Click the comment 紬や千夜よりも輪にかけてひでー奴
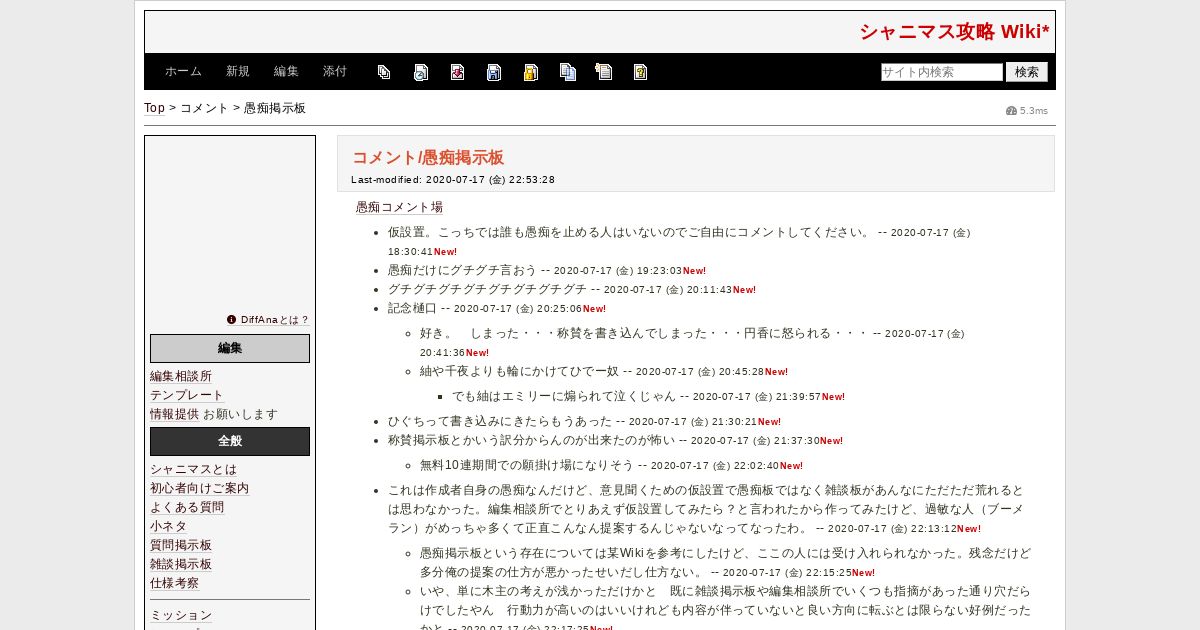Image resolution: width=1200 pixels, height=630 pixels. [x=519, y=372]
